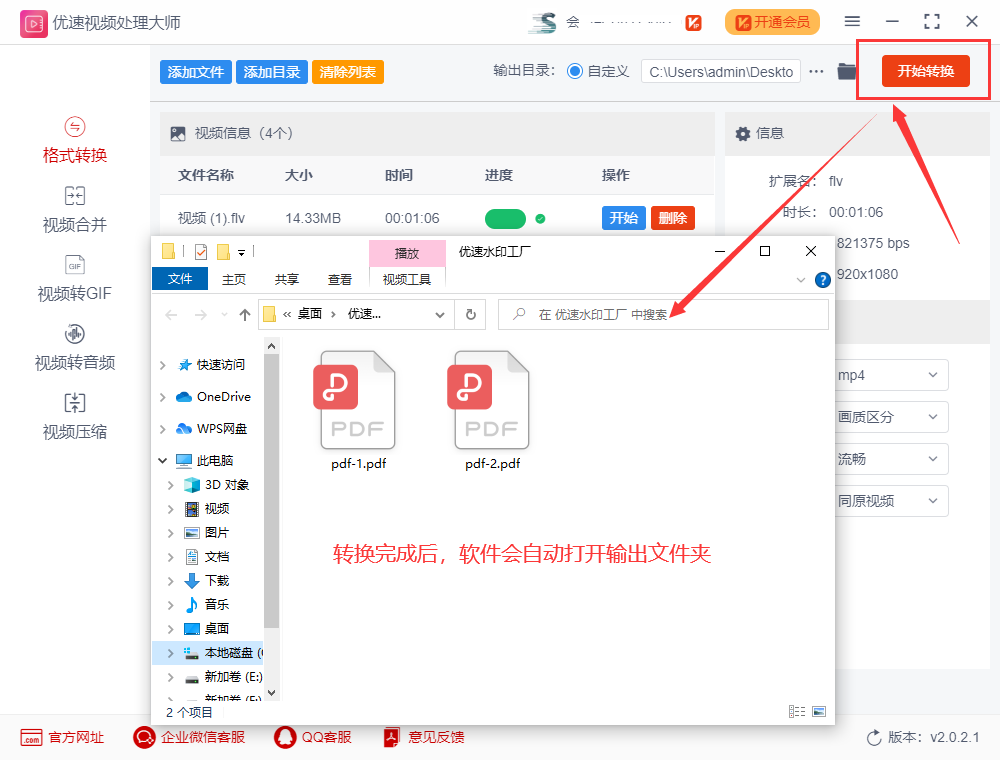Click the version refresh icon near 版本
The height and width of the screenshot is (760, 1000).
pyautogui.click(x=874, y=738)
